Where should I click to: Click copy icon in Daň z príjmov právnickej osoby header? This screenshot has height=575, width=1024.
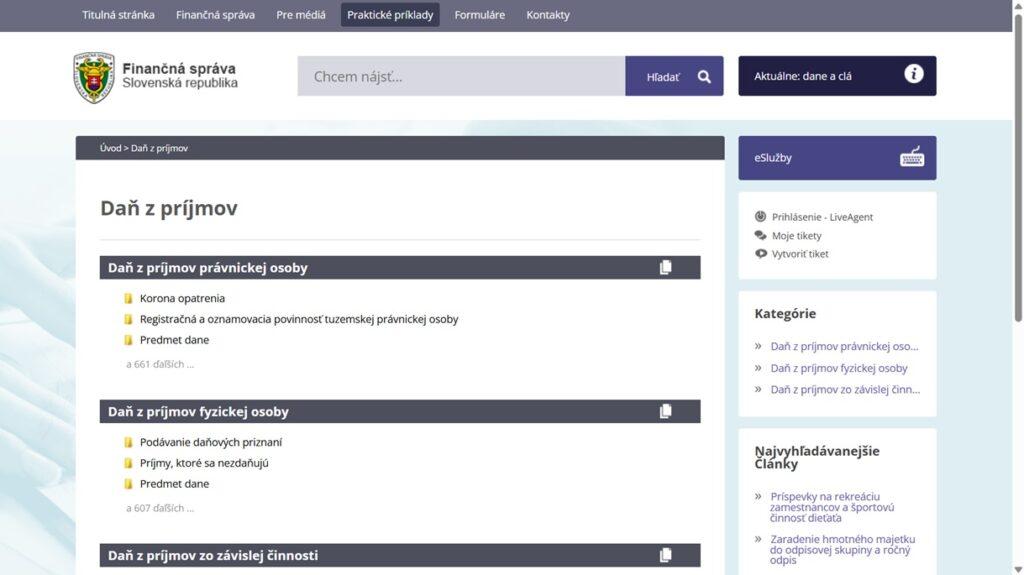coord(665,267)
